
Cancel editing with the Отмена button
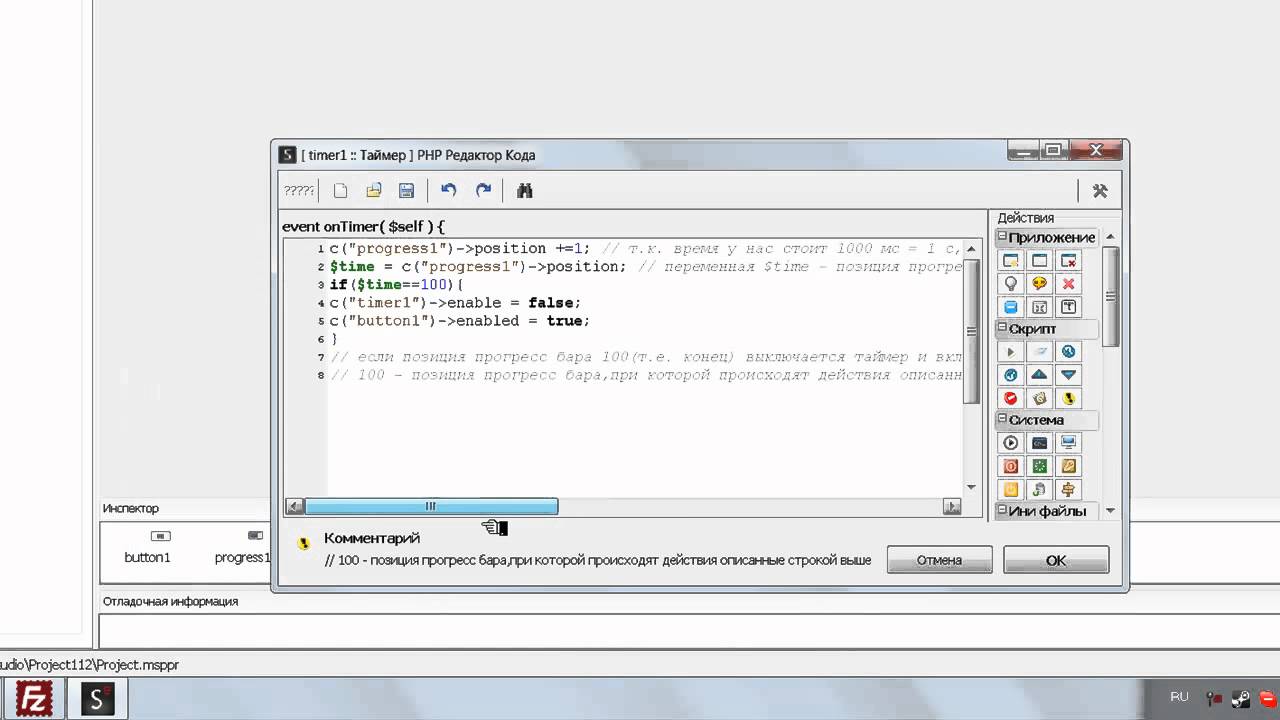click(939, 560)
